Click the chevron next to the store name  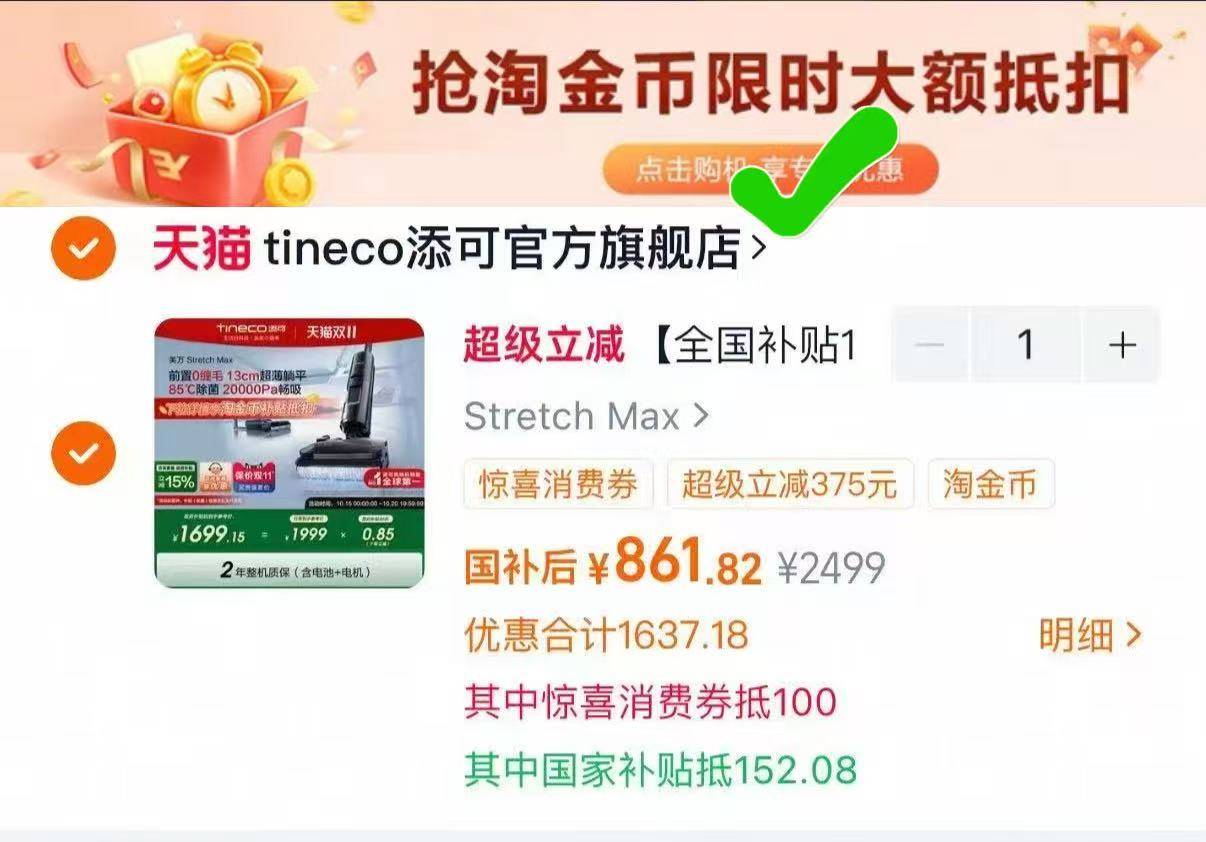(x=758, y=247)
